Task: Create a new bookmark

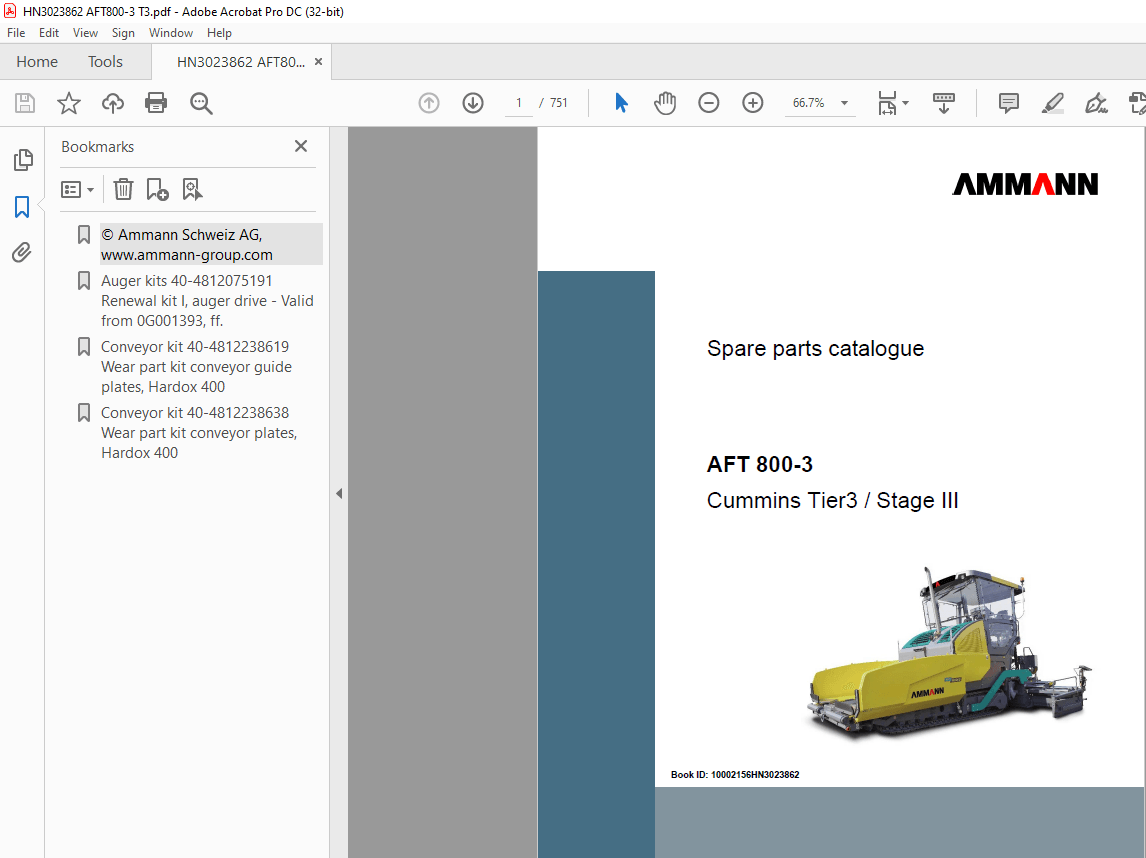Action: pyautogui.click(x=157, y=189)
